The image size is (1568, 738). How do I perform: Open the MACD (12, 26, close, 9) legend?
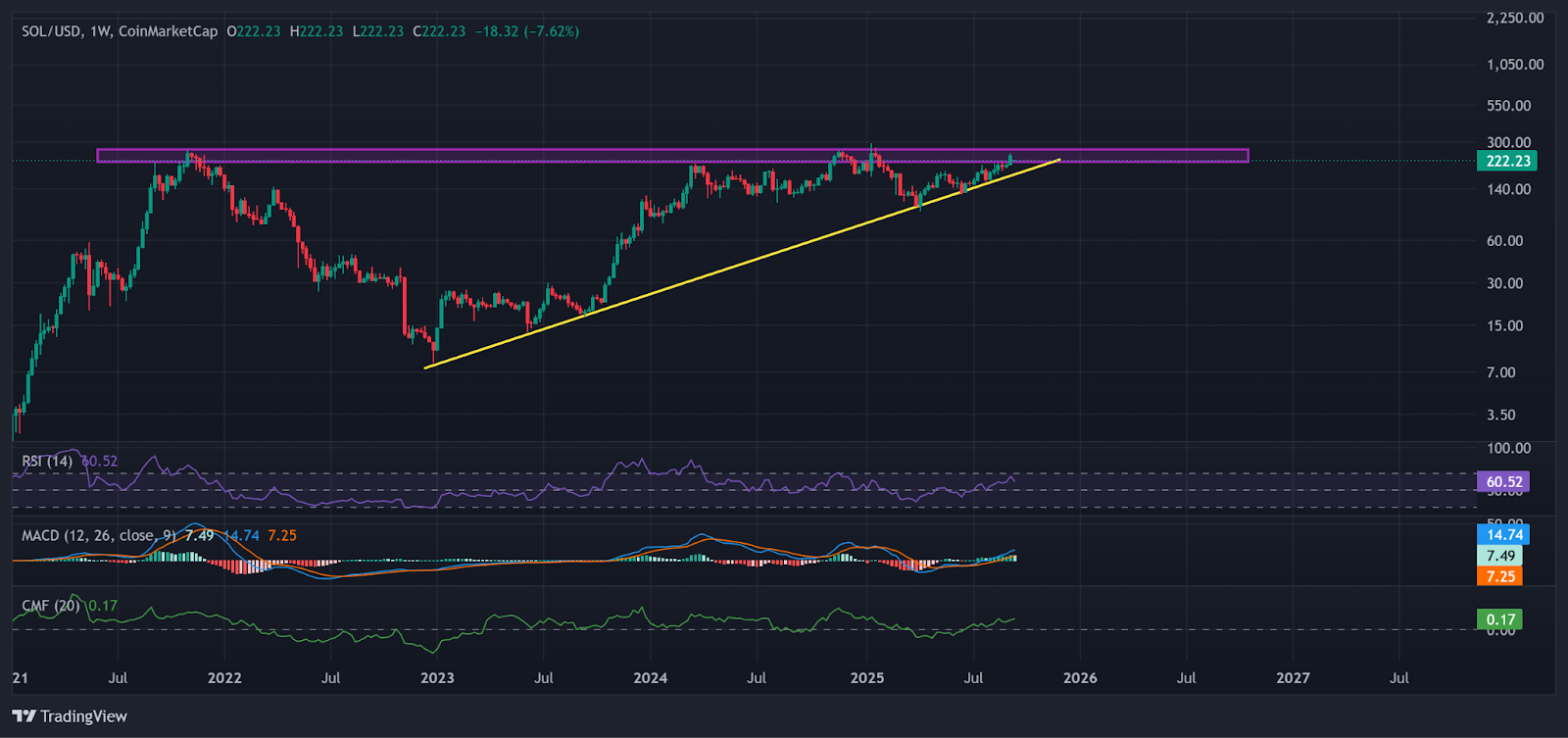pyautogui.click(x=99, y=535)
